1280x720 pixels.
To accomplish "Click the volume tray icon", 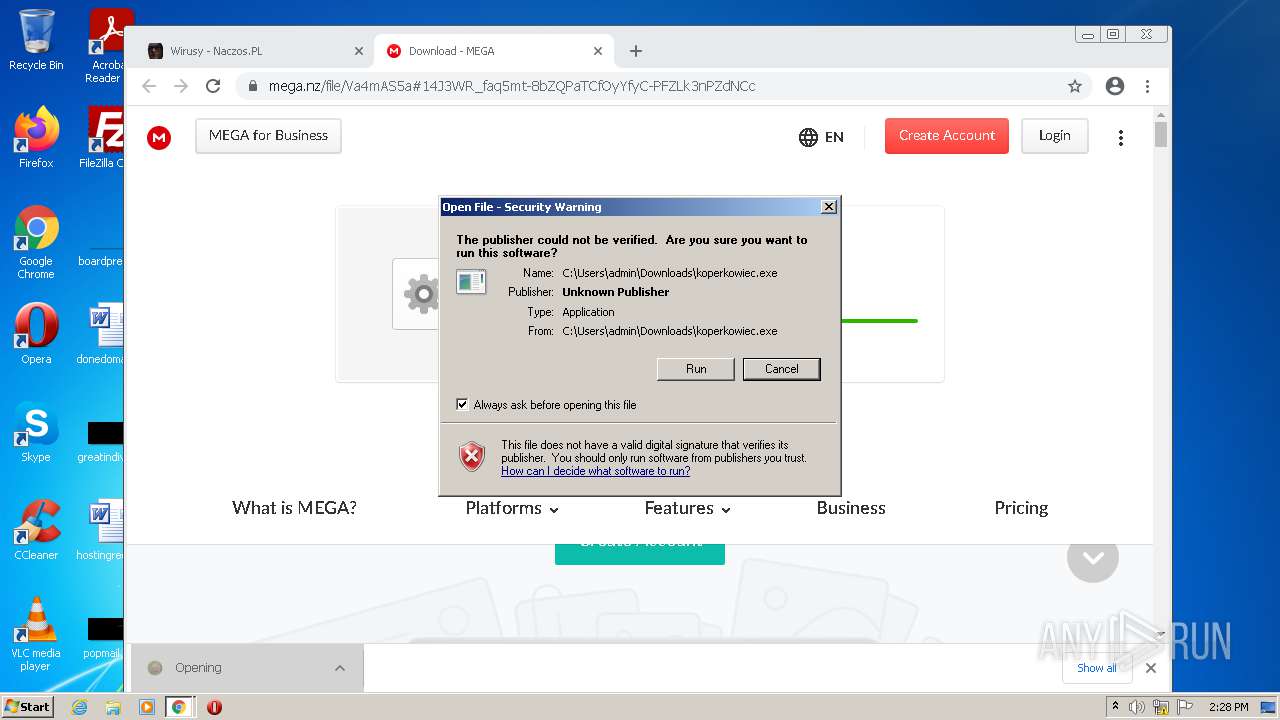I will [1137, 707].
